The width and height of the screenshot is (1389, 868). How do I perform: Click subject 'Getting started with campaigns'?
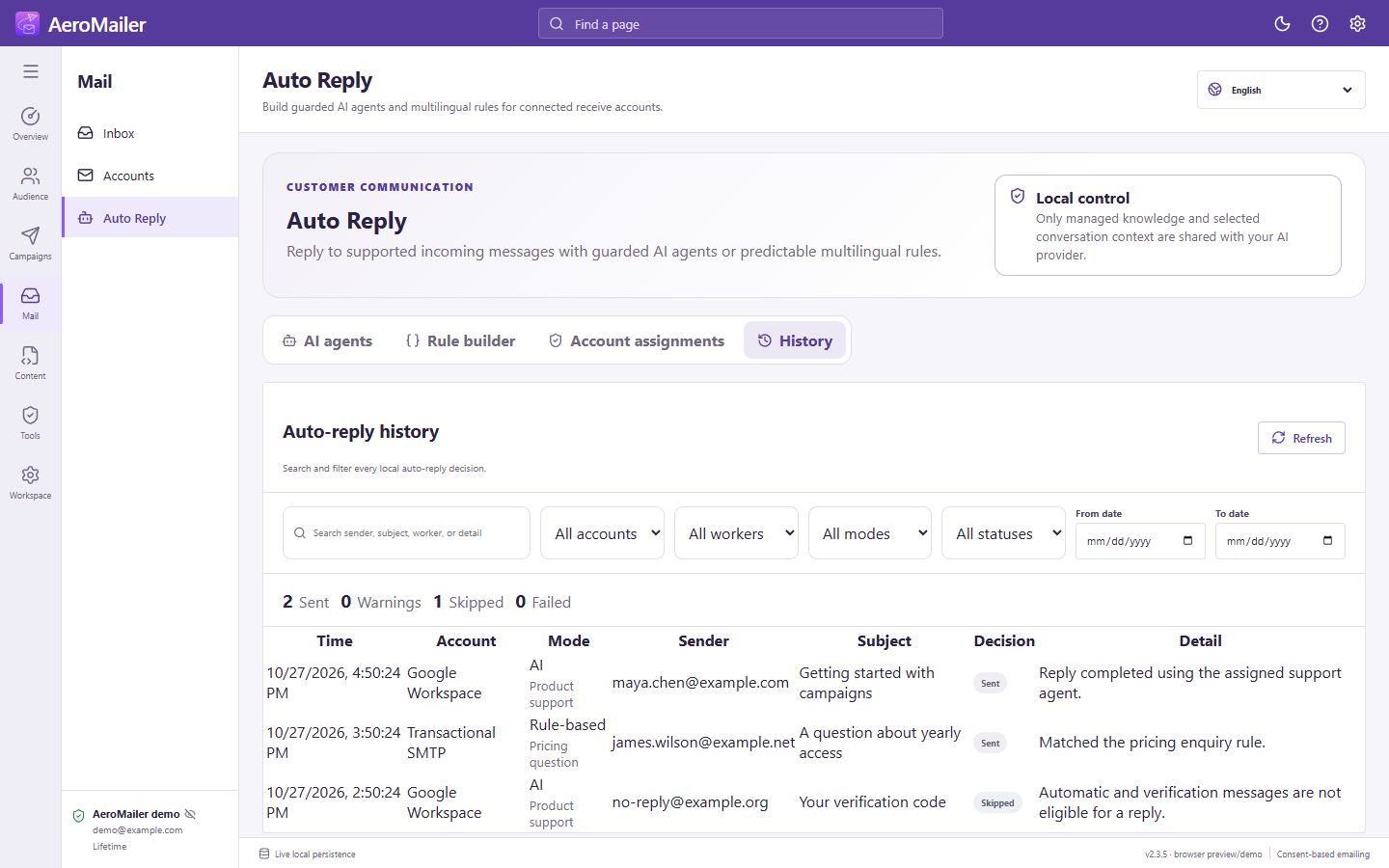click(x=866, y=683)
